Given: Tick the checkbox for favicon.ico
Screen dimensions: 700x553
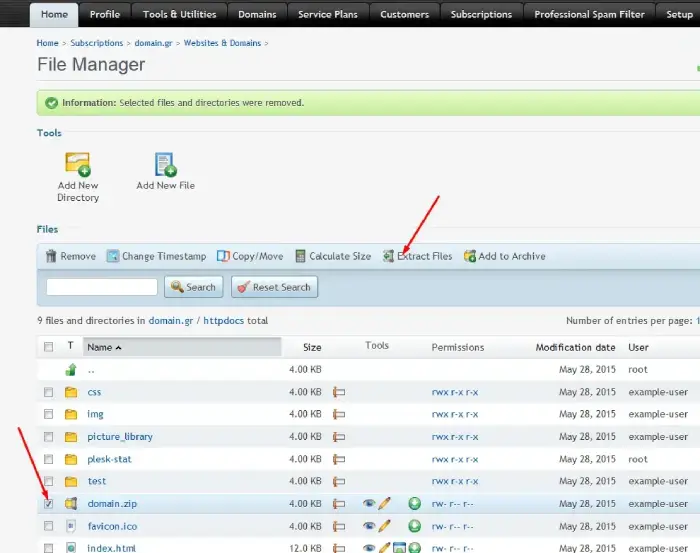Looking at the screenshot, I should click(48, 526).
